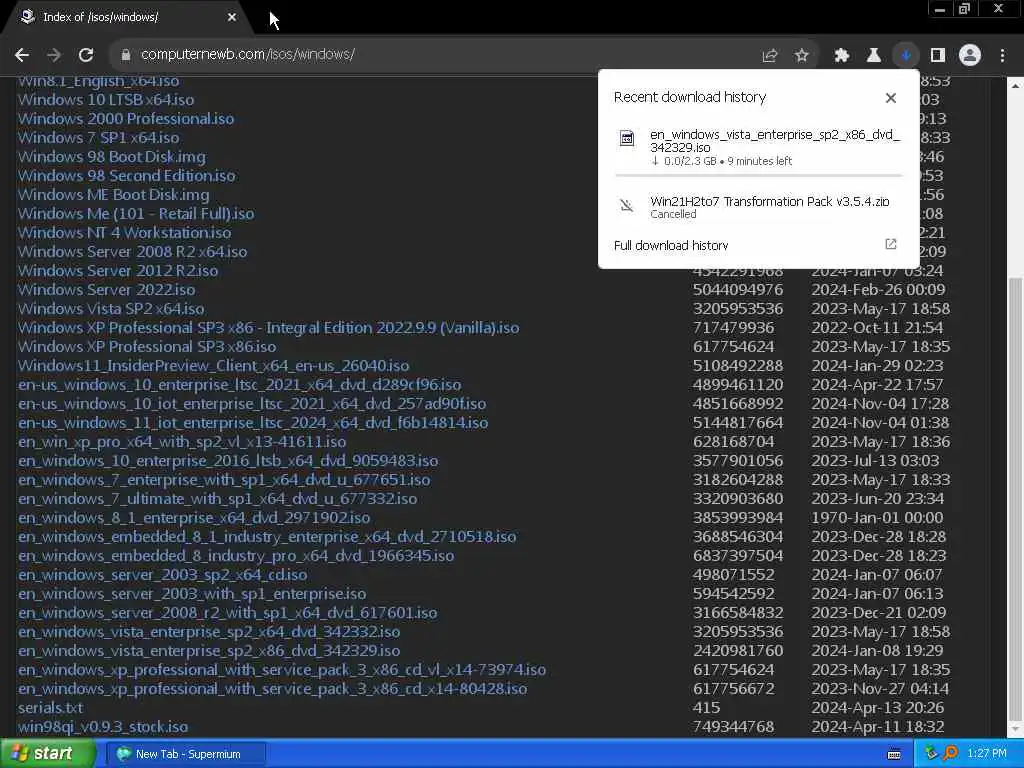
Task: Click the Full download history link
Action: (671, 246)
